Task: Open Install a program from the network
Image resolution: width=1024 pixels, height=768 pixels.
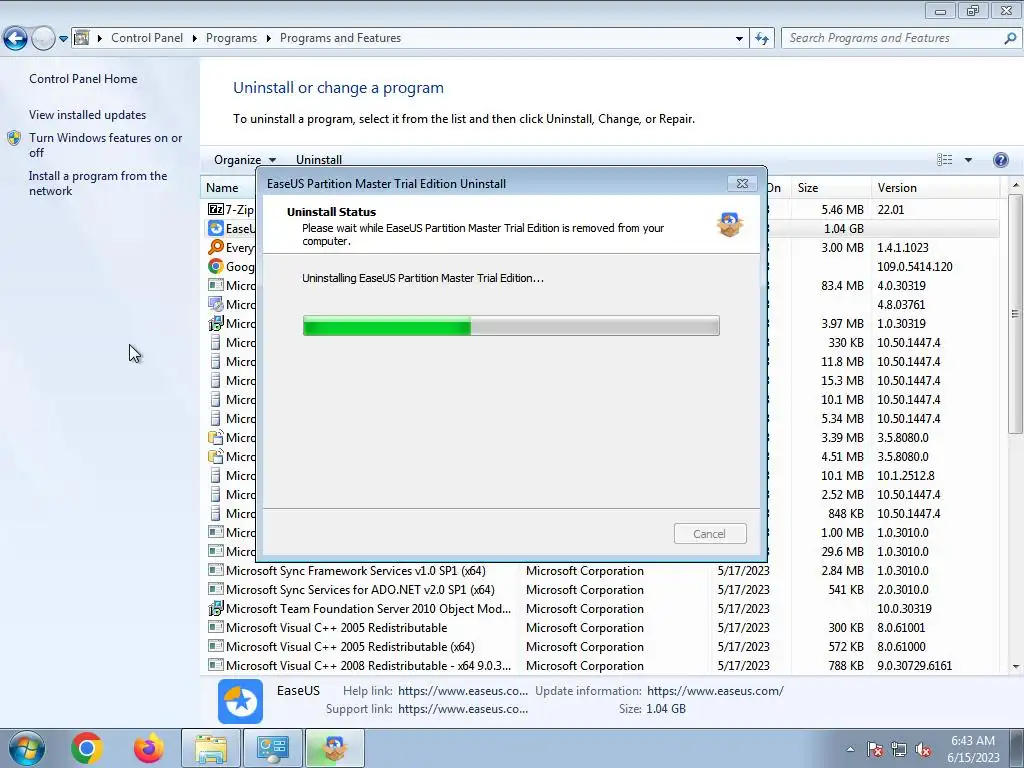Action: pos(98,183)
